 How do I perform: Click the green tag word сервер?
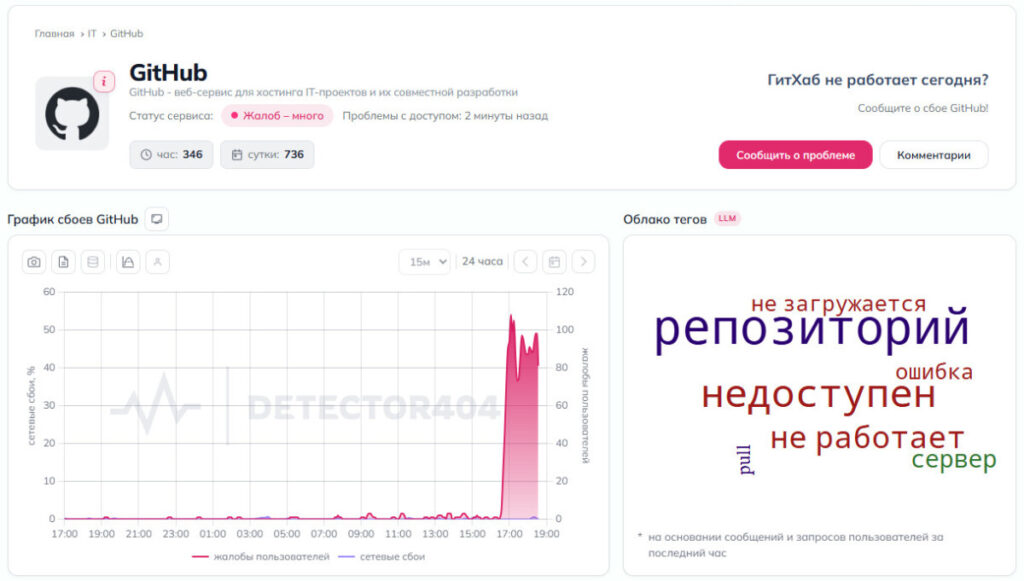[954, 460]
